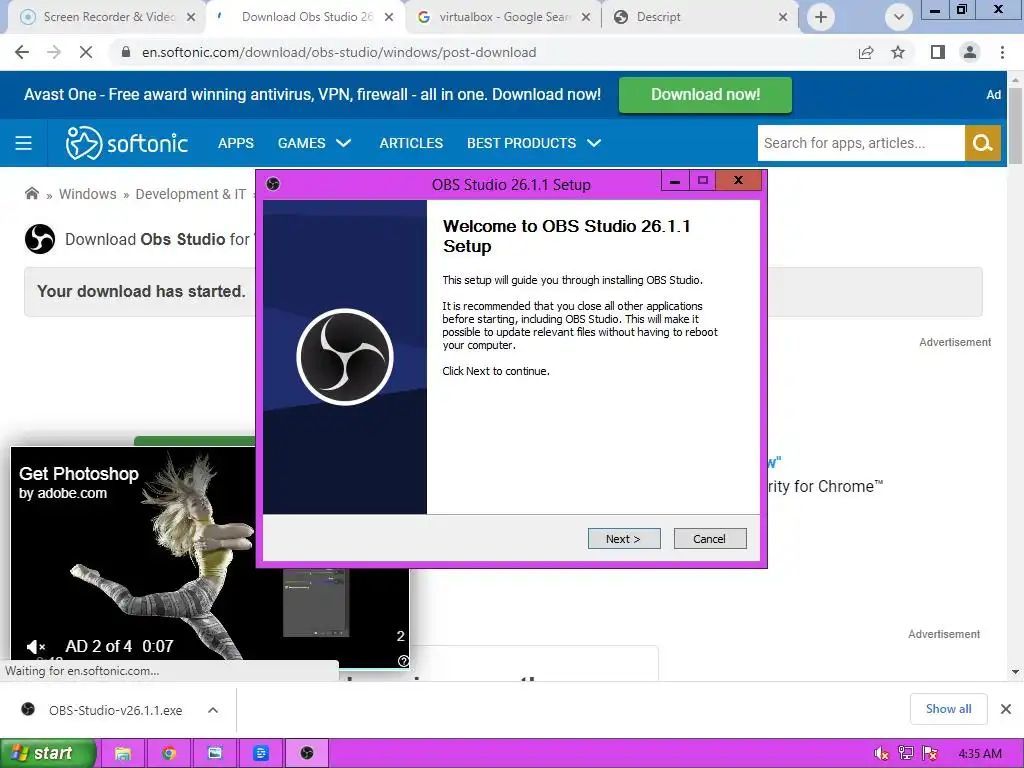Unmute the Photoshop video ad
The image size is (1024, 768).
(x=35, y=647)
